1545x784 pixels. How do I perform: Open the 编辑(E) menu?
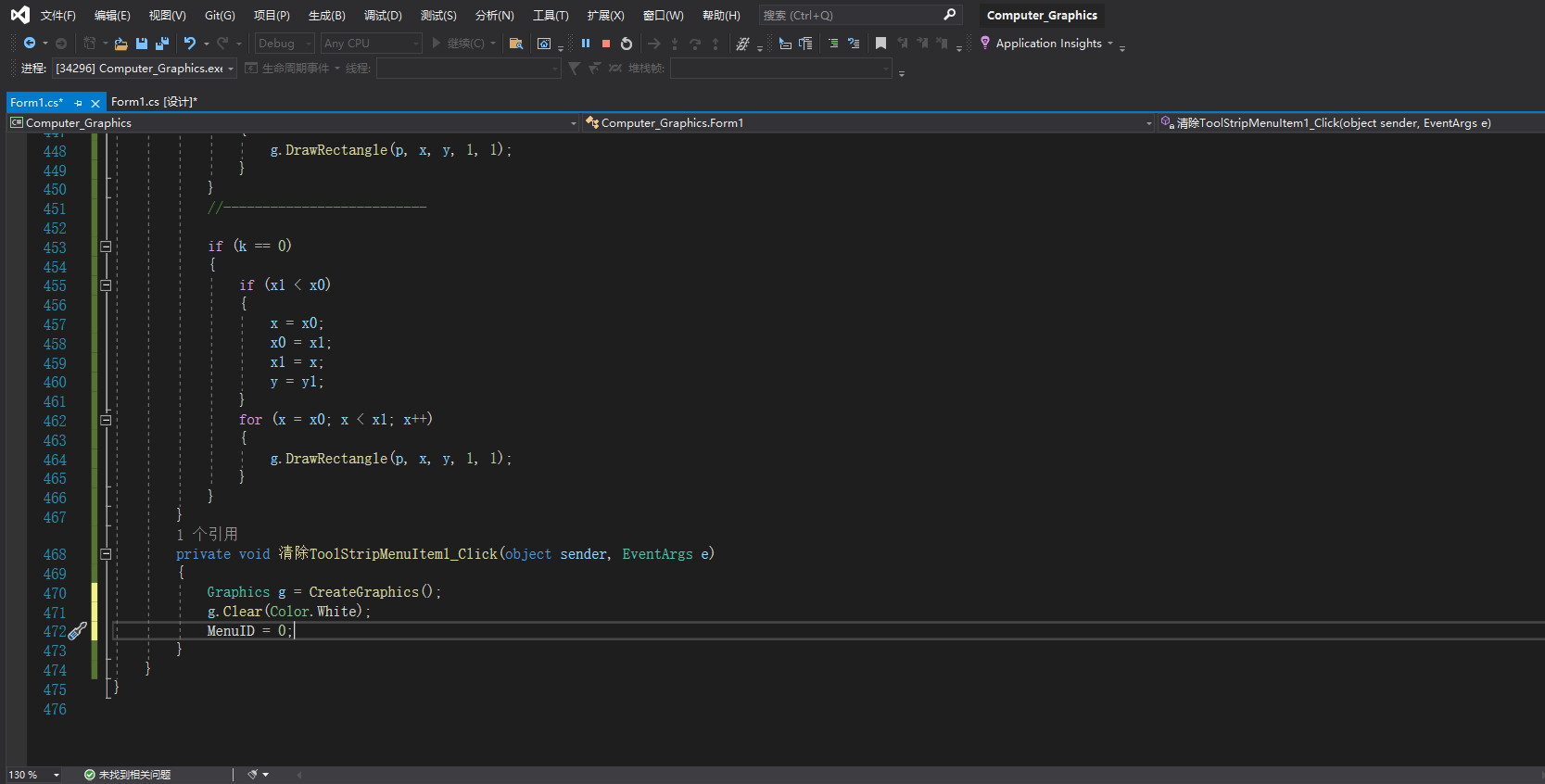112,16
